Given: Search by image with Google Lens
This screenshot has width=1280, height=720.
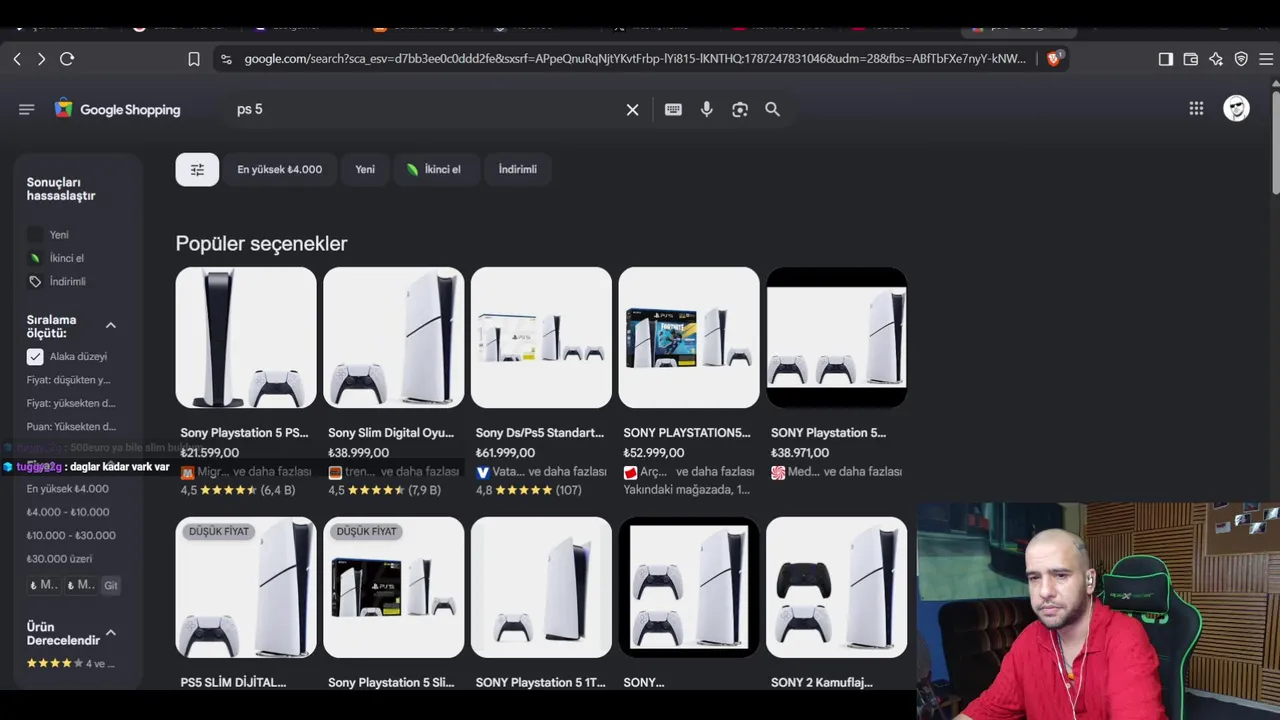Looking at the screenshot, I should pyautogui.click(x=740, y=110).
